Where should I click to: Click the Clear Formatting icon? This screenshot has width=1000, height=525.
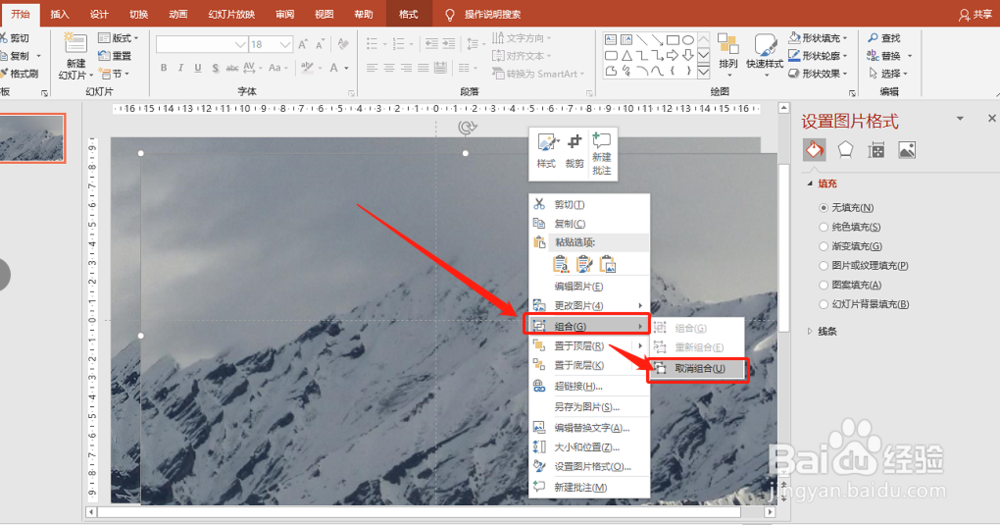click(x=343, y=44)
